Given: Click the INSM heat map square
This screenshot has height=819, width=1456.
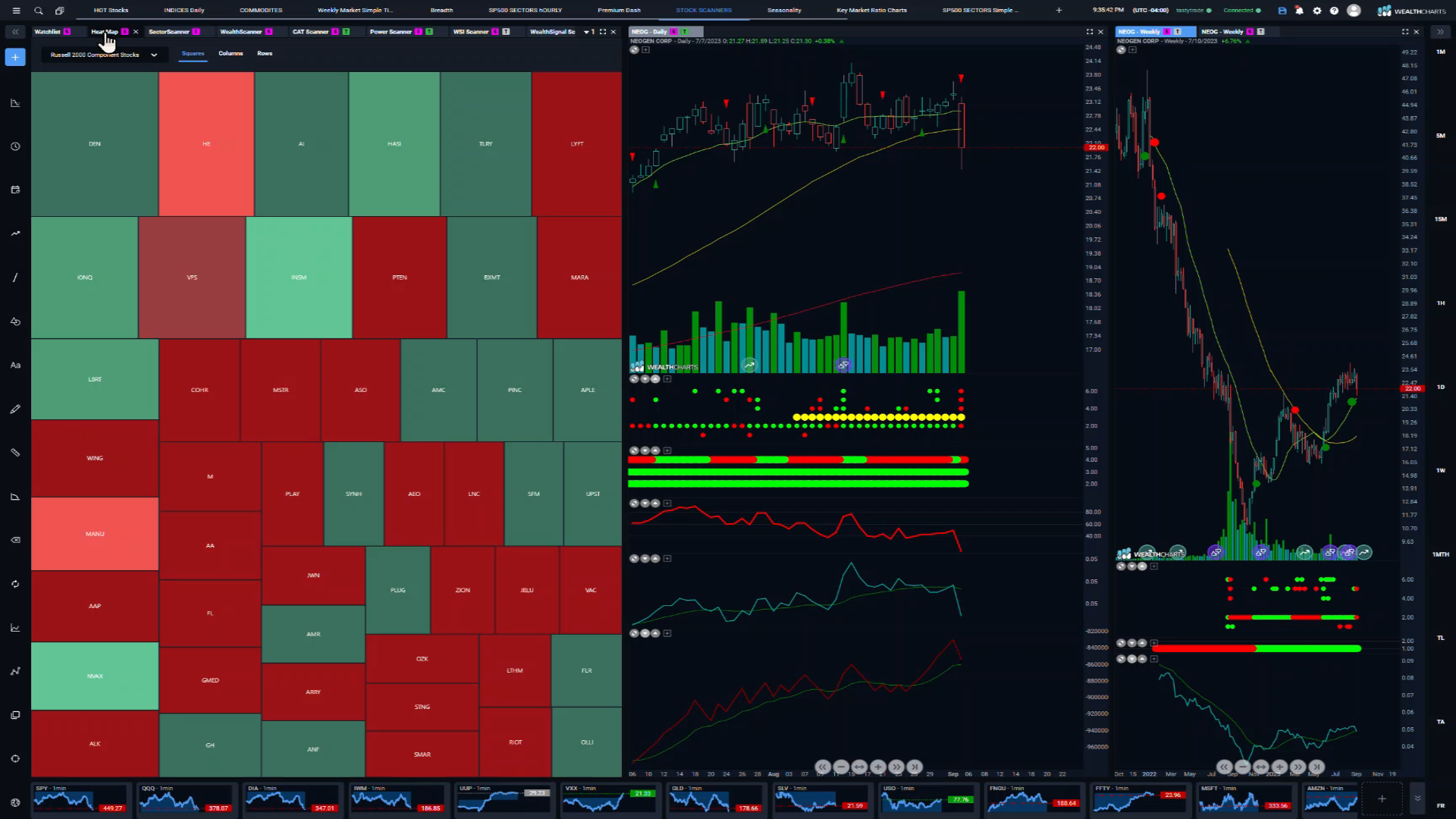Looking at the screenshot, I should [x=299, y=278].
